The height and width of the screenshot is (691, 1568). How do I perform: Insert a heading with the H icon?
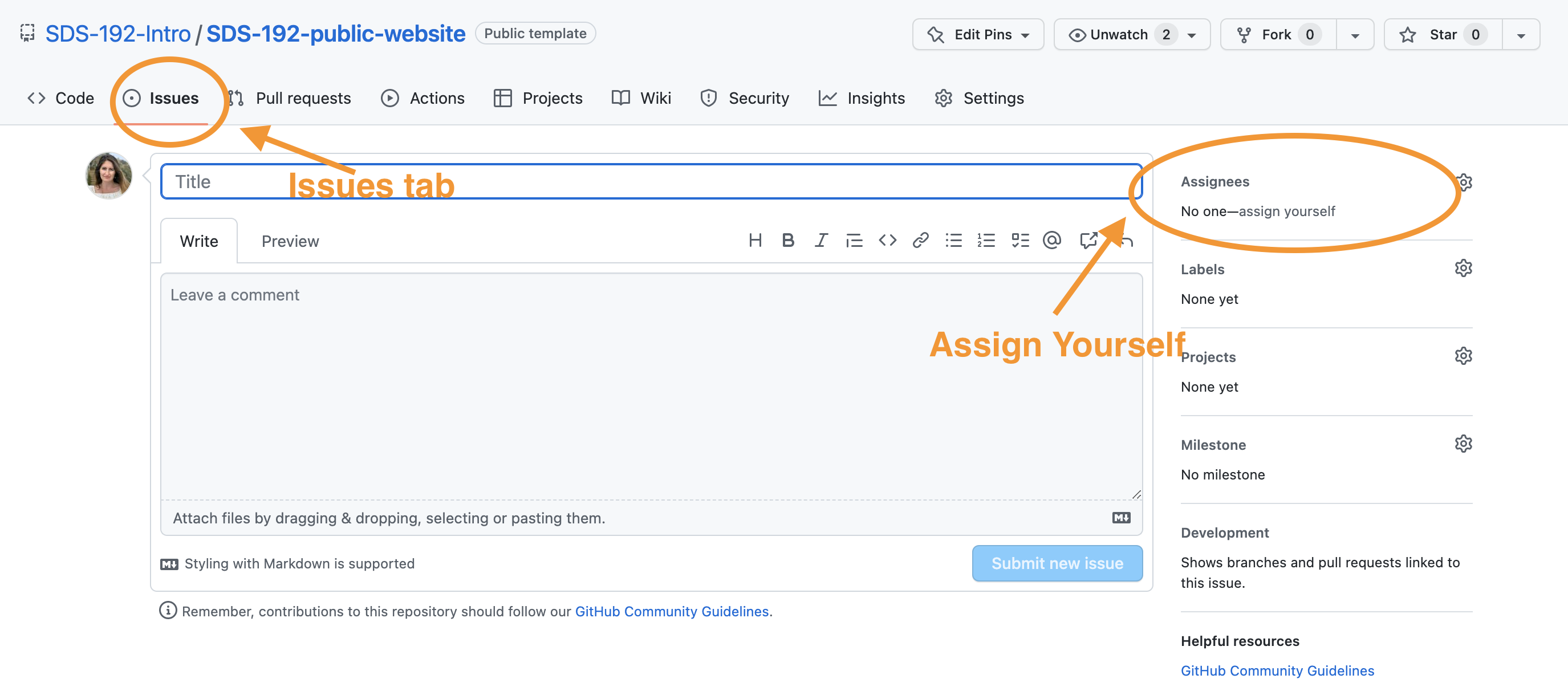pos(755,241)
